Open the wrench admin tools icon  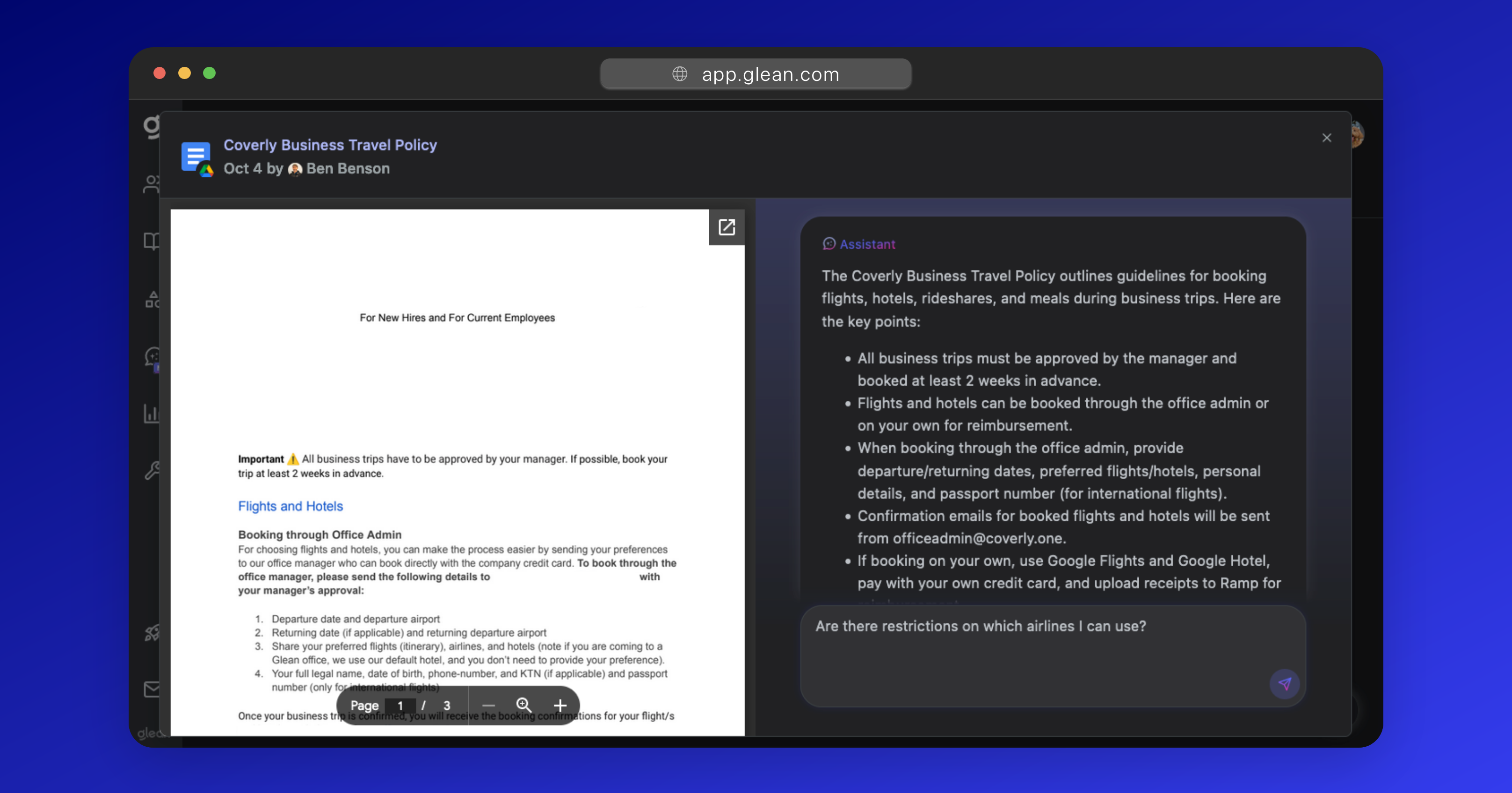(152, 470)
